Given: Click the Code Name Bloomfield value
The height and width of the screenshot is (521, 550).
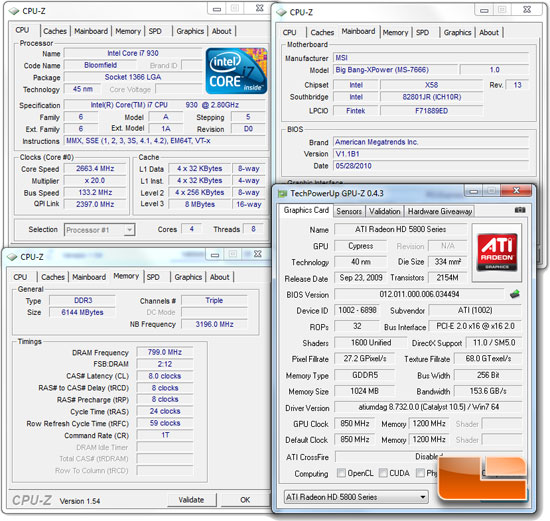Looking at the screenshot, I should pyautogui.click(x=100, y=65).
